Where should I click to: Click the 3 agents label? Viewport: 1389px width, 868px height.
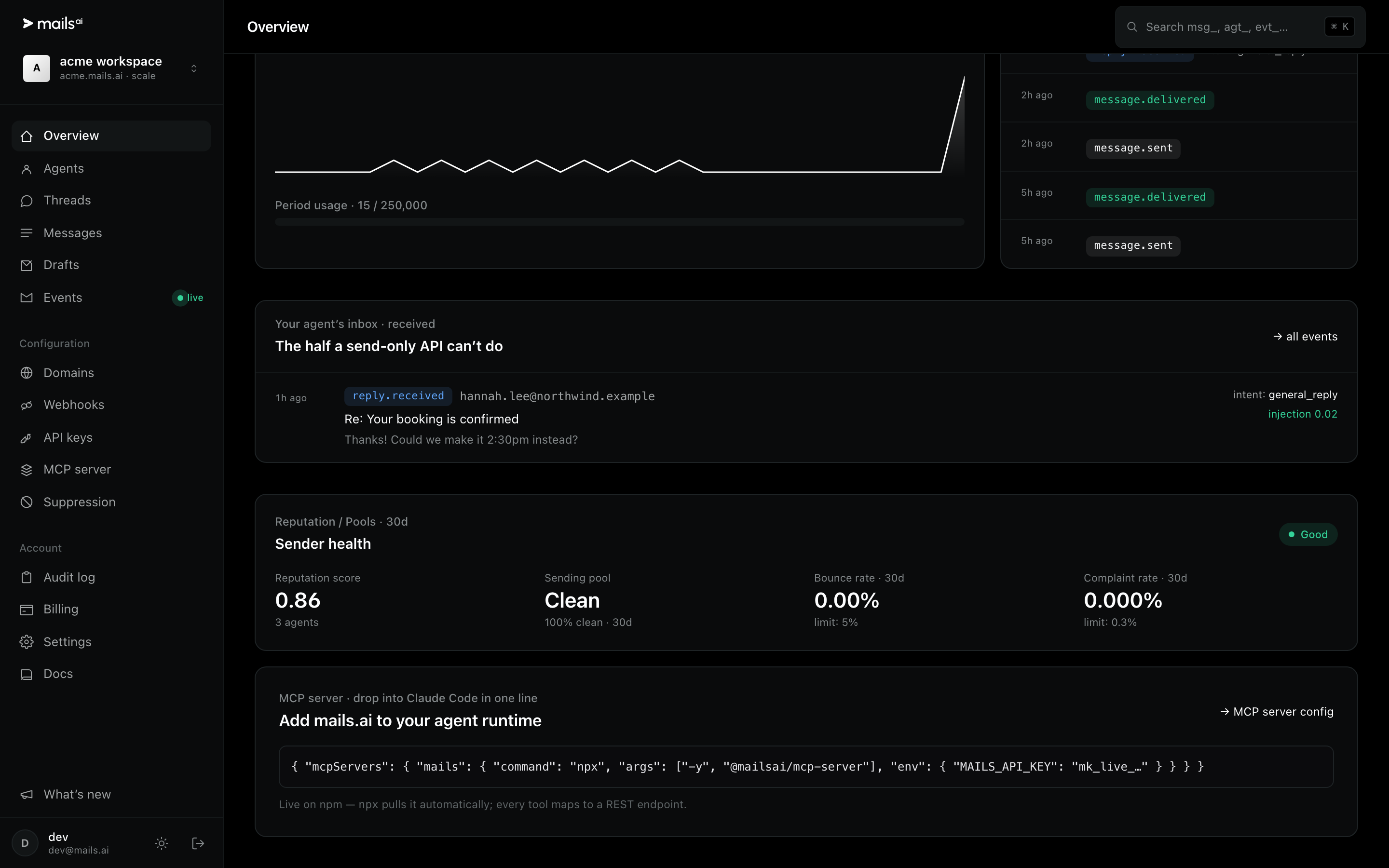(297, 623)
